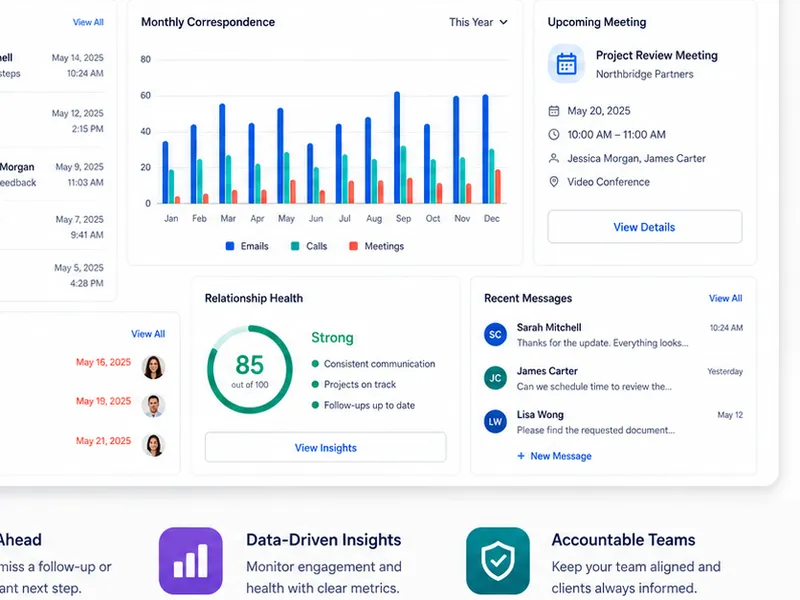Open the This Year period dropdown
800x600 pixels.
(478, 22)
